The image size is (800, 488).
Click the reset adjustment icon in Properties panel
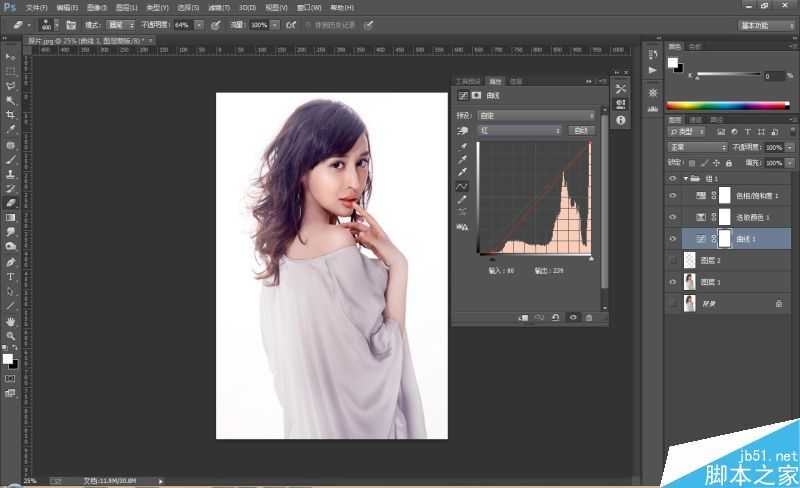tap(556, 317)
